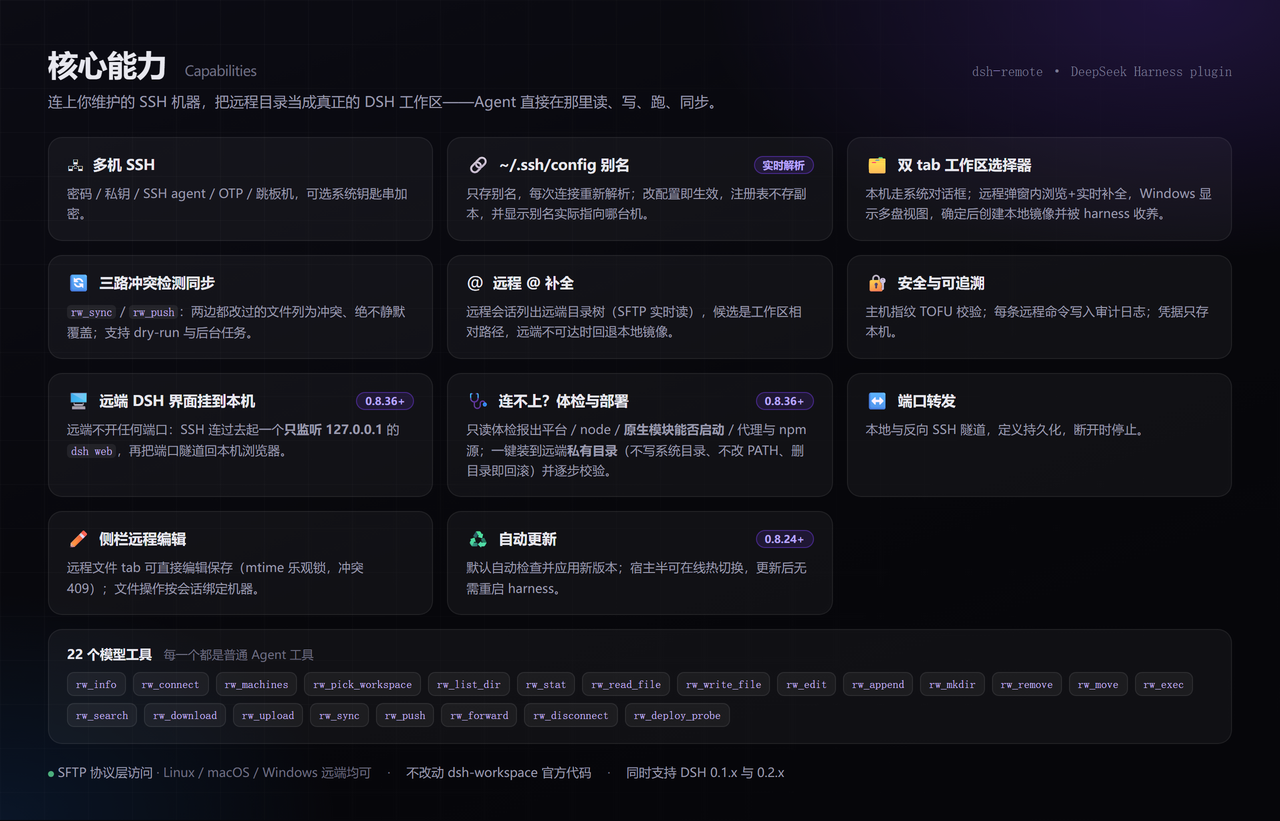
Task: Click the rw_mkdir tool chip
Action: [954, 685]
